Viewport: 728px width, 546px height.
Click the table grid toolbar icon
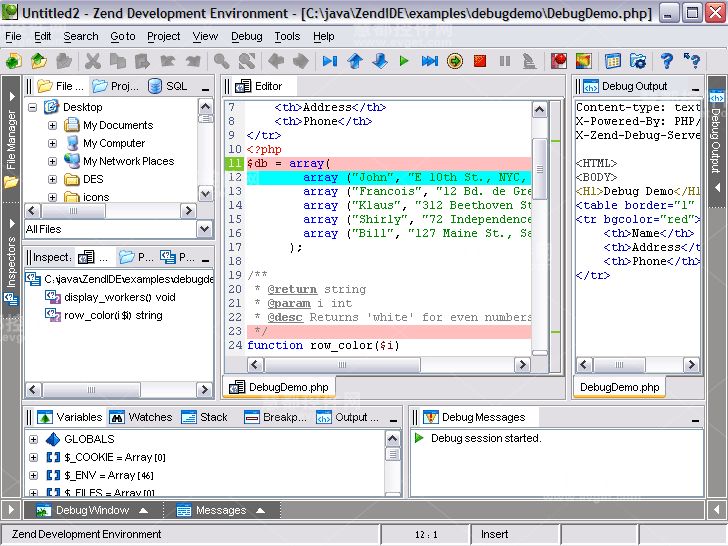pos(613,61)
